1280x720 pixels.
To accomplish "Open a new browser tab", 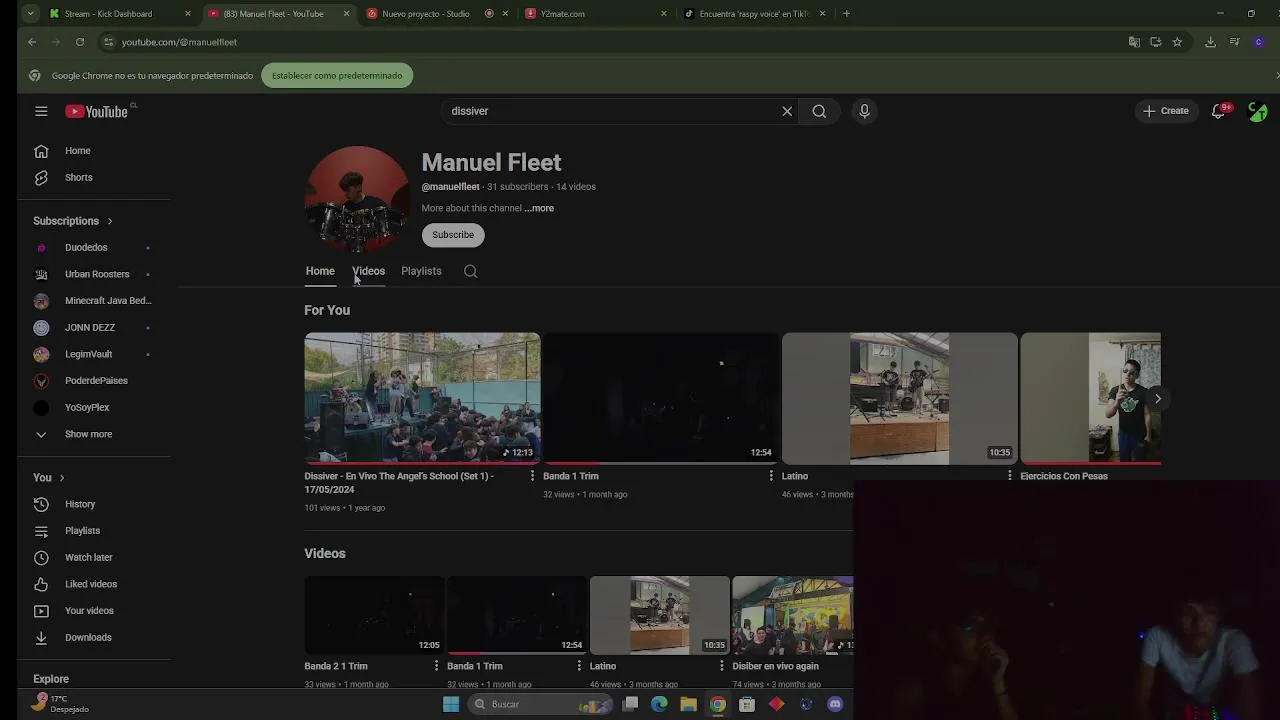I will click(x=846, y=14).
